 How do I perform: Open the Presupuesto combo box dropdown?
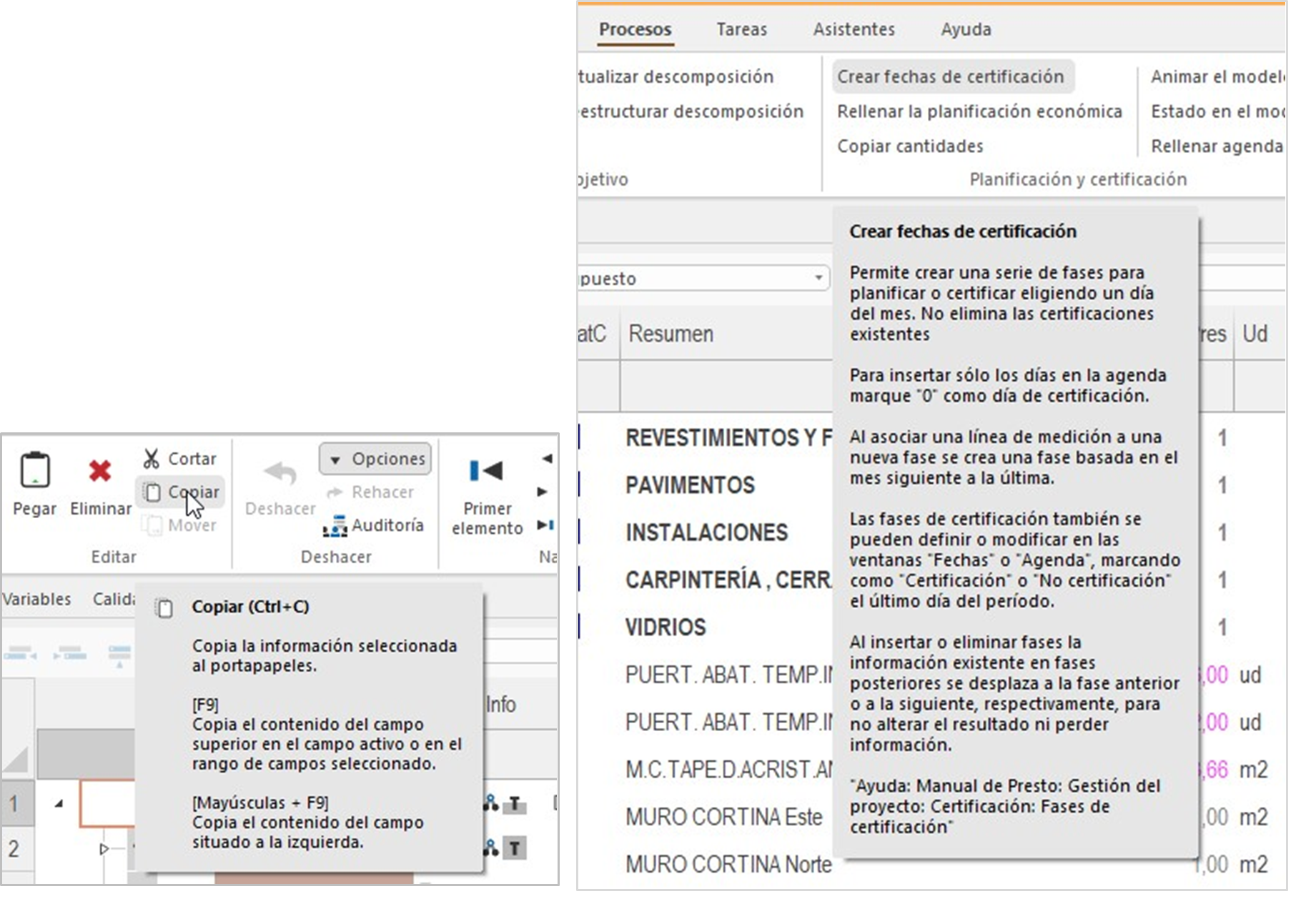click(x=818, y=278)
